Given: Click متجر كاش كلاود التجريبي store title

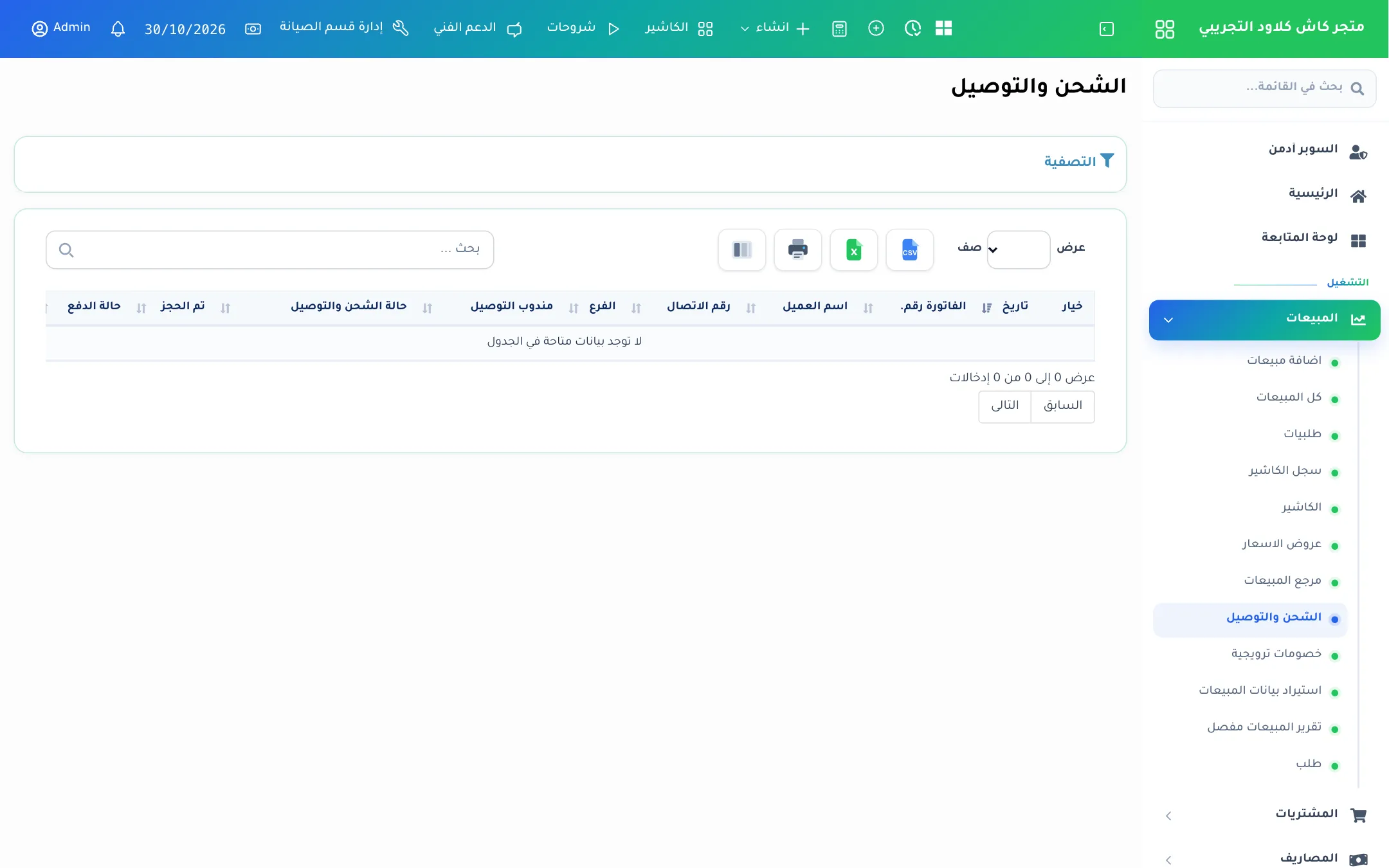Looking at the screenshot, I should 1281,27.
